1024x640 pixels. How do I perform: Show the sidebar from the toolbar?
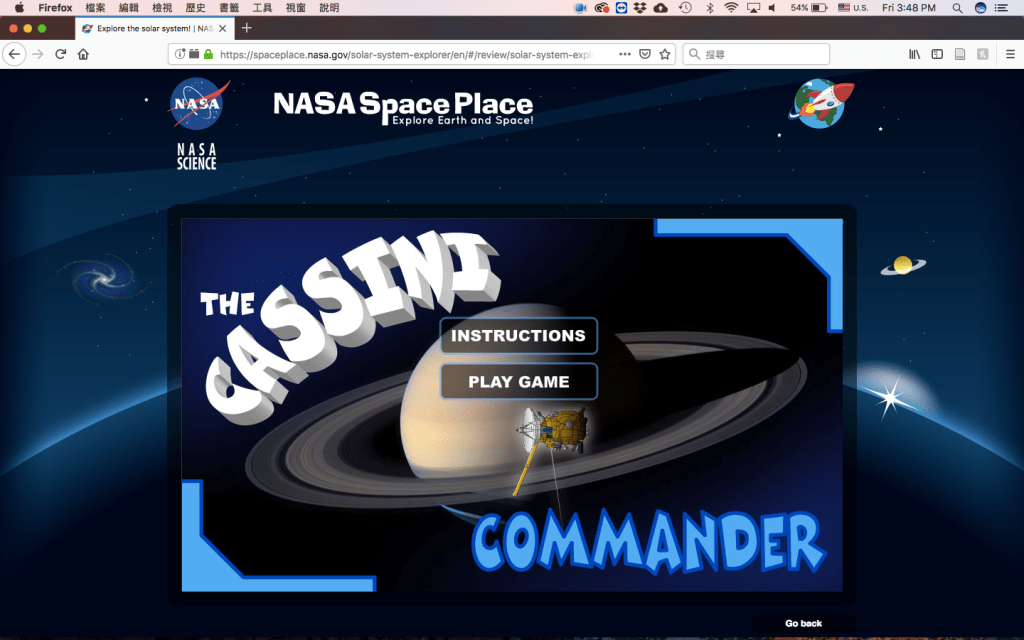[x=937, y=54]
